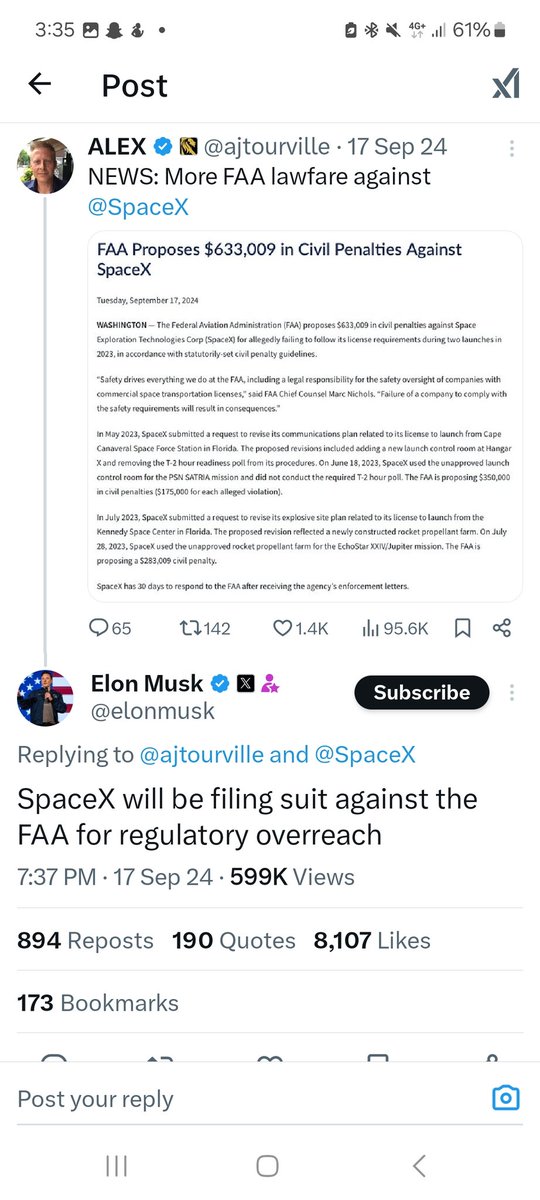View the 190 Quotes list
This screenshot has height=1200, width=540.
tap(234, 940)
